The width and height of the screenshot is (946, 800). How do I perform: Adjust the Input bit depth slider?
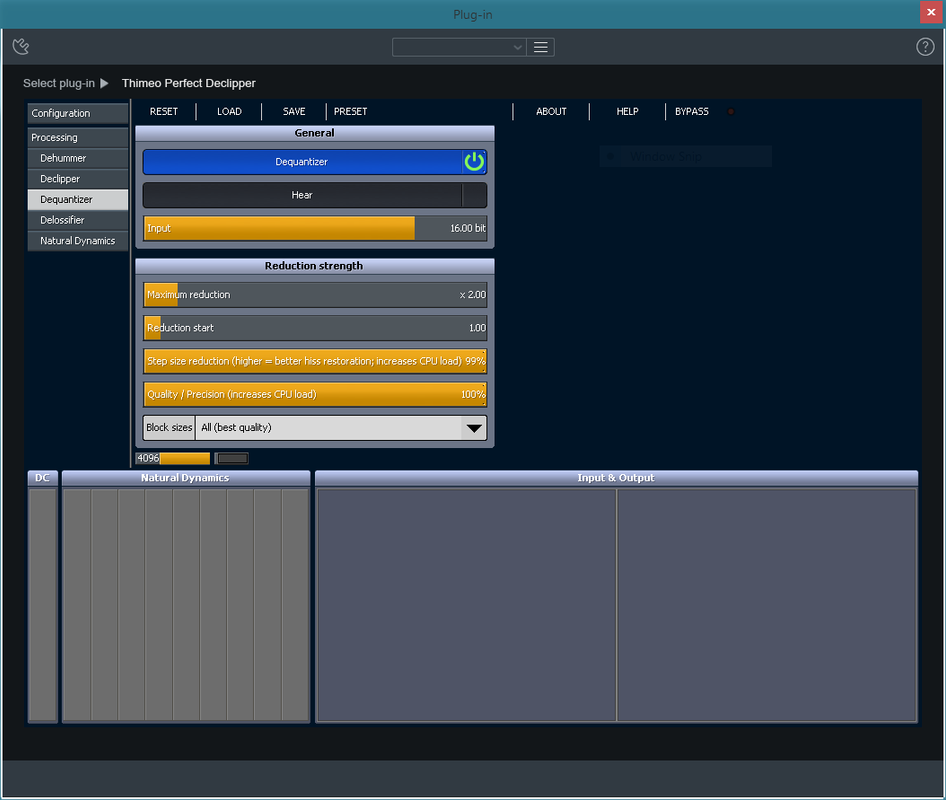click(x=315, y=228)
